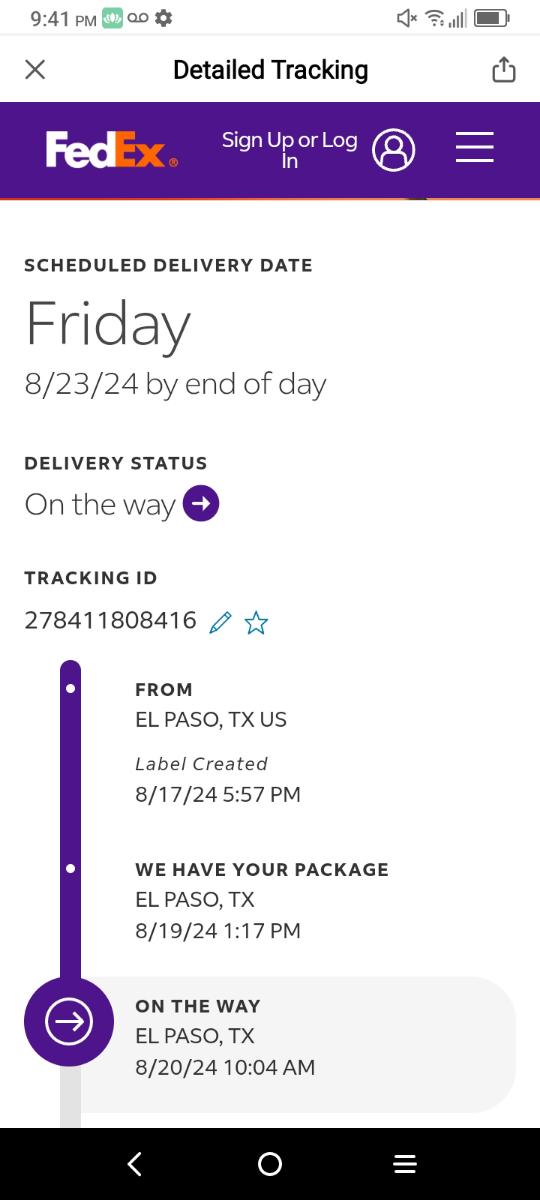Screen dimensions: 540x1200
Task: Tap the user profile avatar icon
Action: point(394,150)
